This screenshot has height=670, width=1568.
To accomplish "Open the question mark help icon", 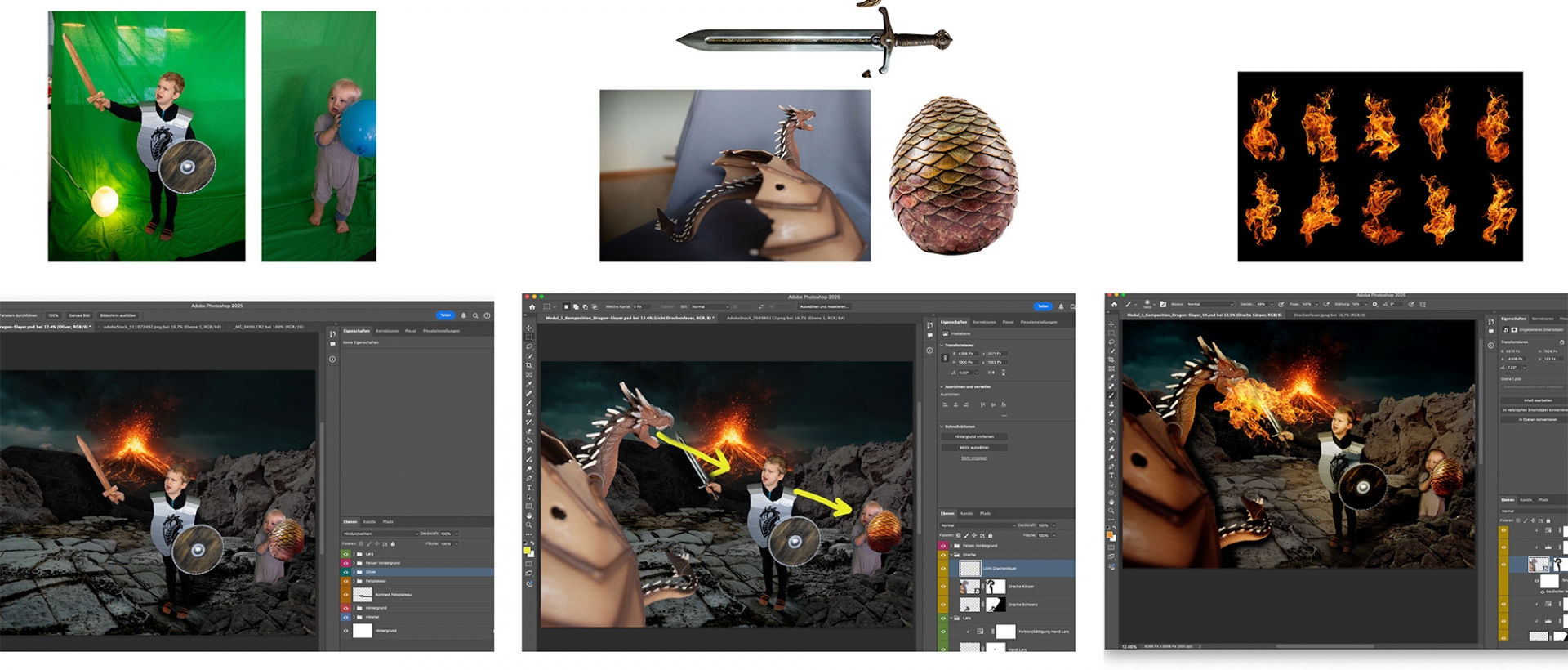I will [x=488, y=315].
